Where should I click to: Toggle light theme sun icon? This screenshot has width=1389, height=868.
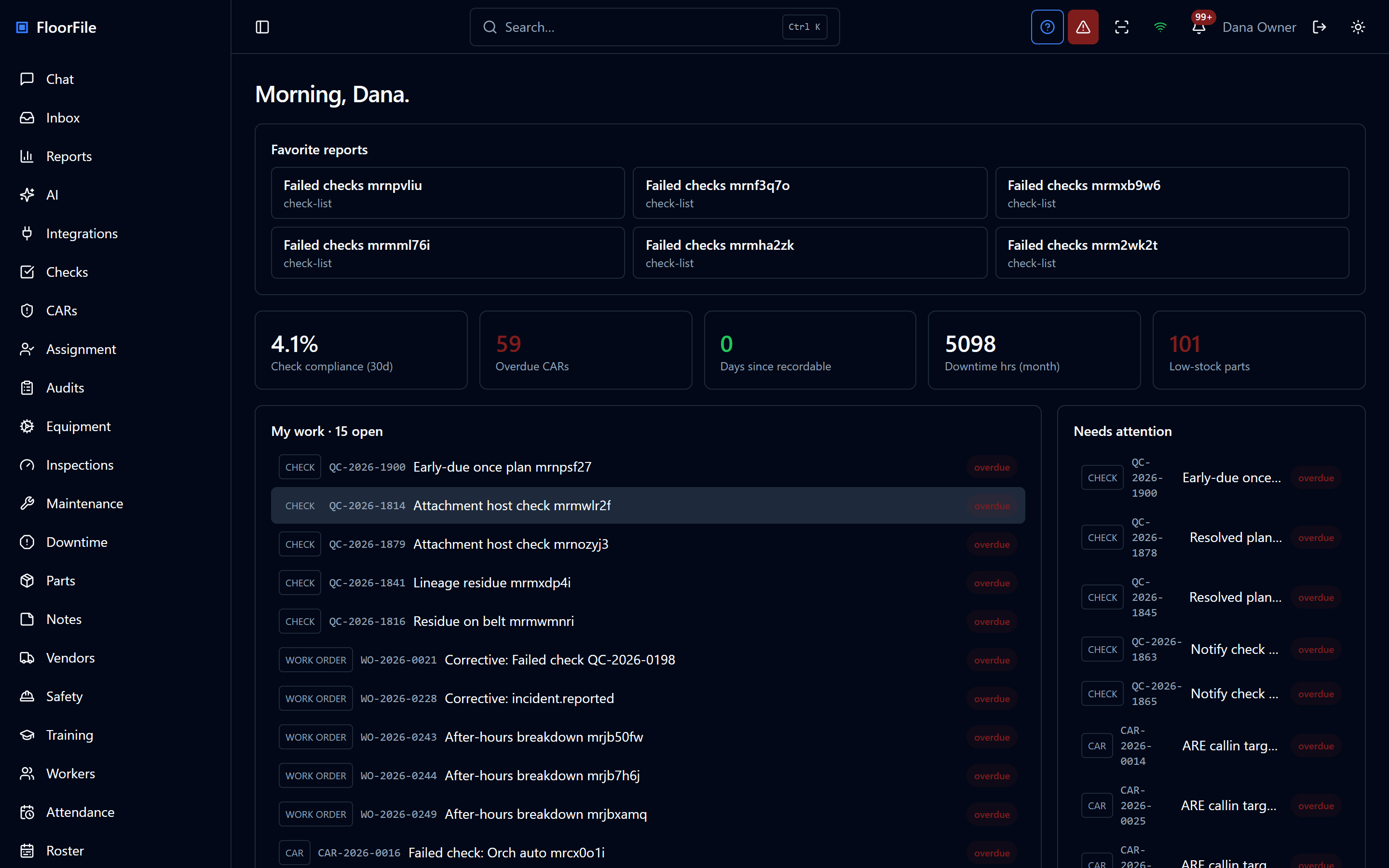coord(1358,27)
